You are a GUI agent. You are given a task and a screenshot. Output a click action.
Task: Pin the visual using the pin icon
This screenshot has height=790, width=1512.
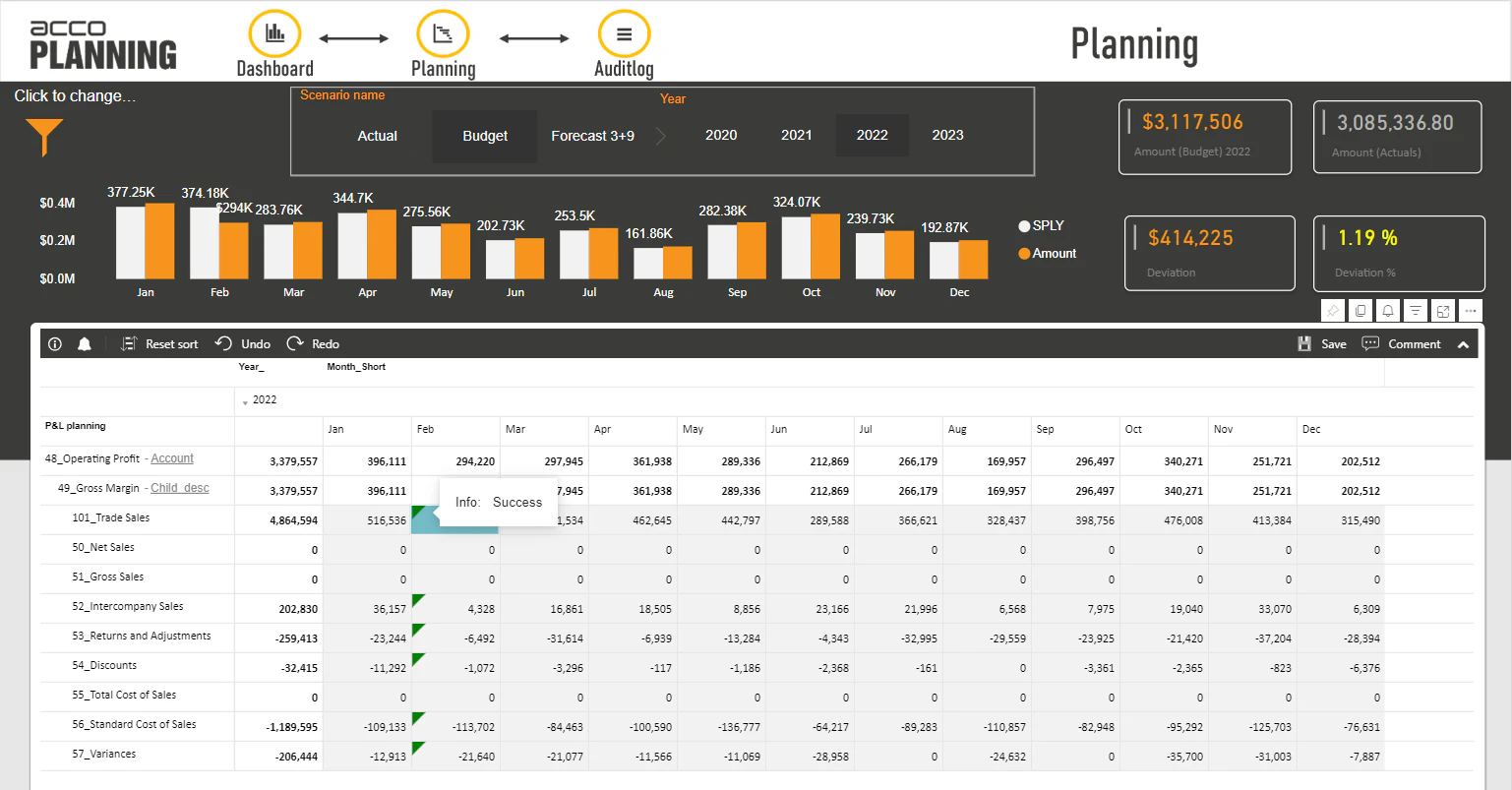point(1333,310)
